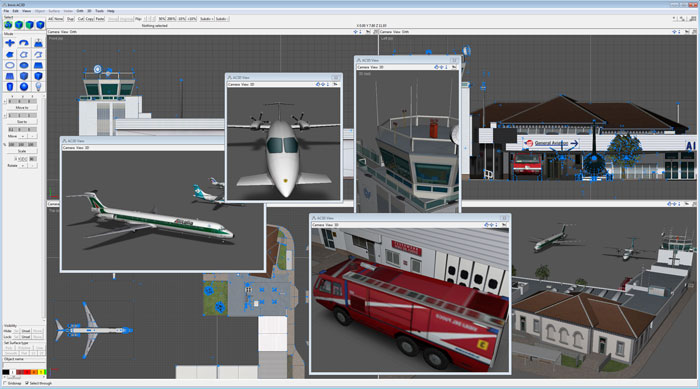Choose the Group select mode icon

coord(8,25)
